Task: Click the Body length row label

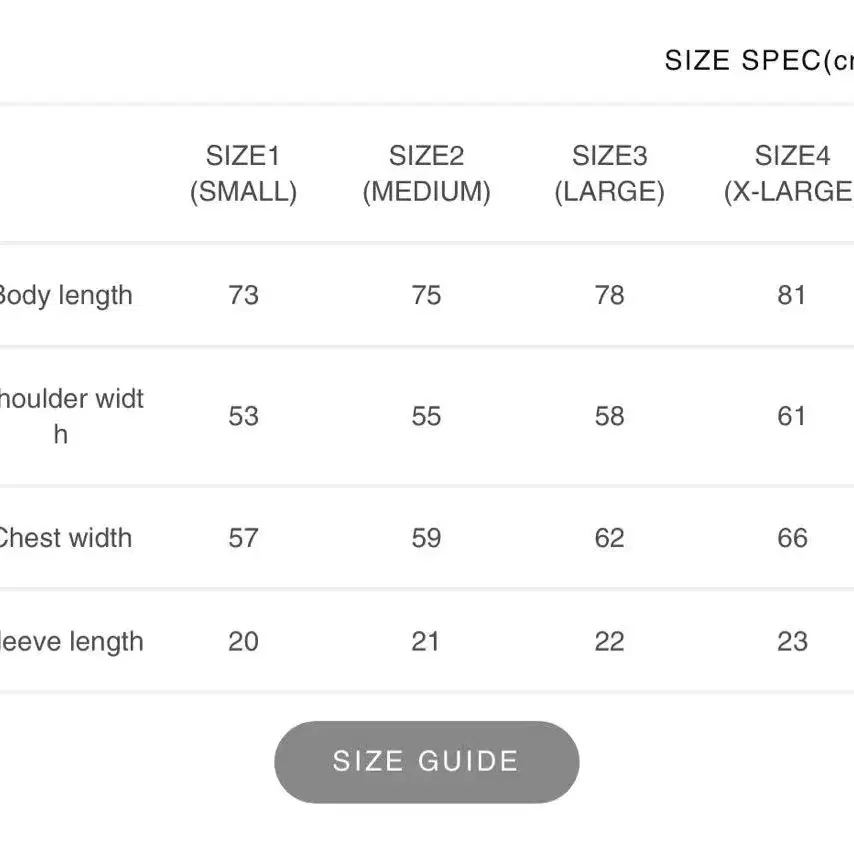Action: (x=65, y=296)
